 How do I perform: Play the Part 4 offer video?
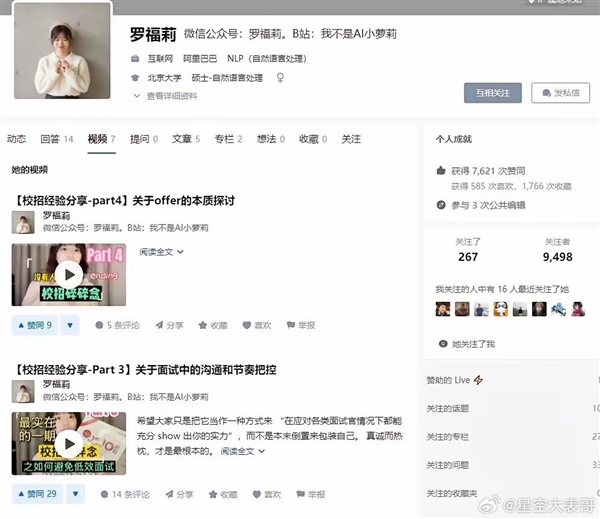[68, 274]
